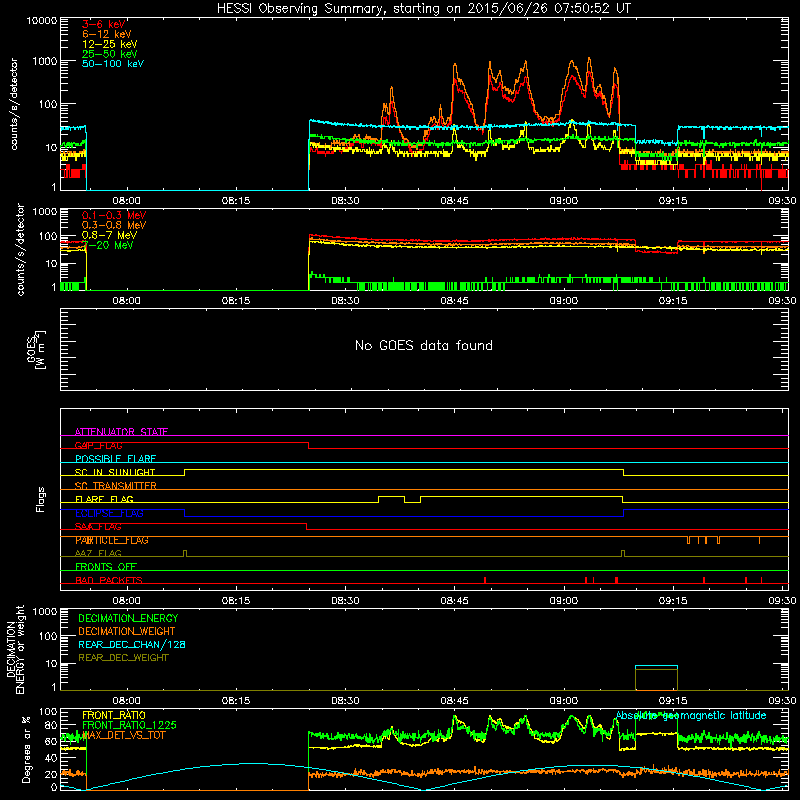This screenshot has height=800, width=800.
Task: Click the 'No GOES data found' message
Action: click(x=424, y=345)
